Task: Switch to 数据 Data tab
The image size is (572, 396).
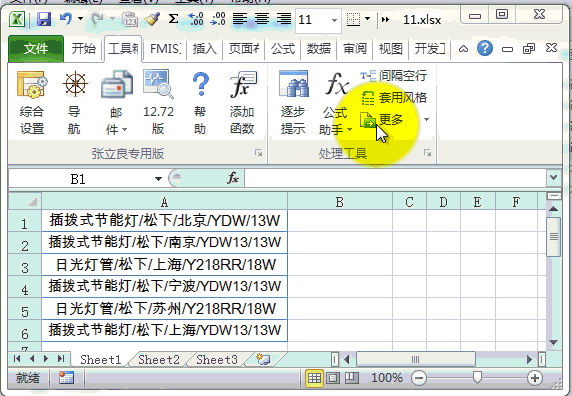Action: pyautogui.click(x=318, y=48)
